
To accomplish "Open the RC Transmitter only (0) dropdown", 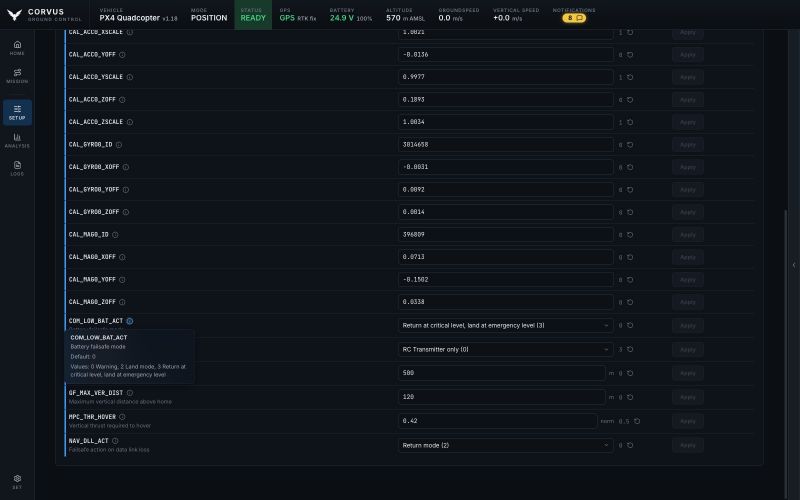I will 506,349.
